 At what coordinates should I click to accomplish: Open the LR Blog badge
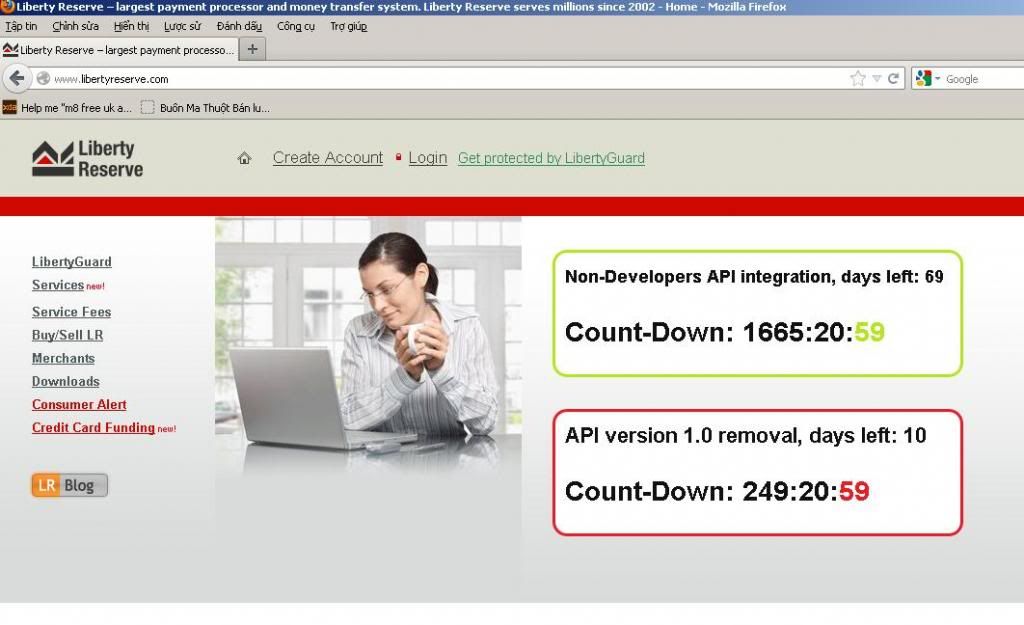pos(69,485)
